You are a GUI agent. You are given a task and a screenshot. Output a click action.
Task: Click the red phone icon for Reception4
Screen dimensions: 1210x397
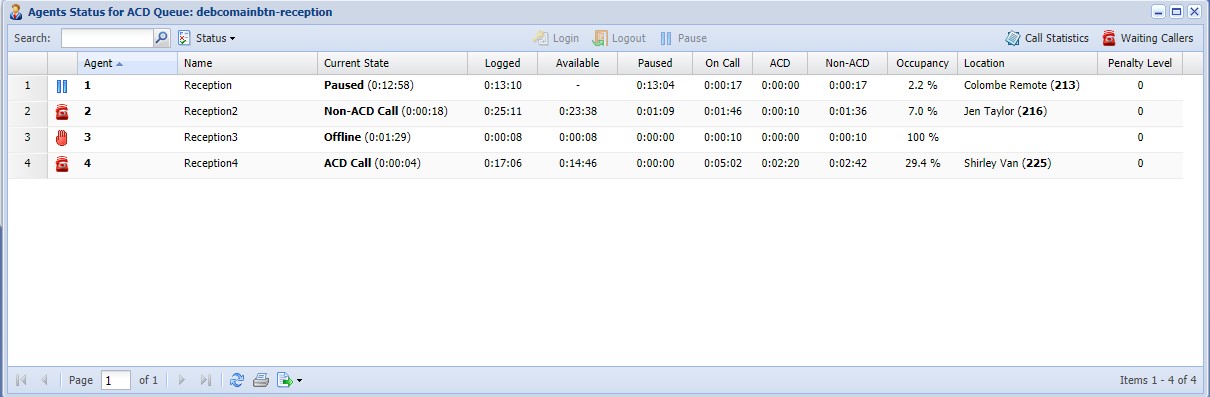pos(62,164)
